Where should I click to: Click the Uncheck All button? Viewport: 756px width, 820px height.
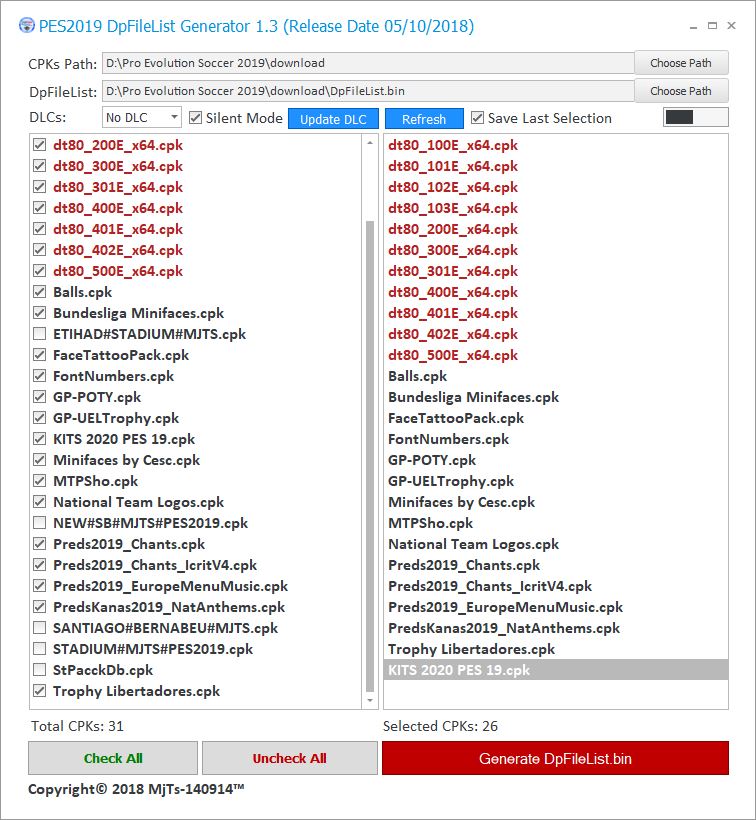coord(290,758)
